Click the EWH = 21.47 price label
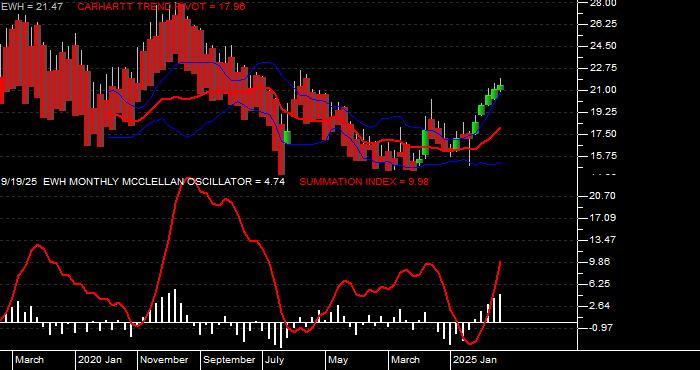This screenshot has width=700, height=370. [x=32, y=6]
